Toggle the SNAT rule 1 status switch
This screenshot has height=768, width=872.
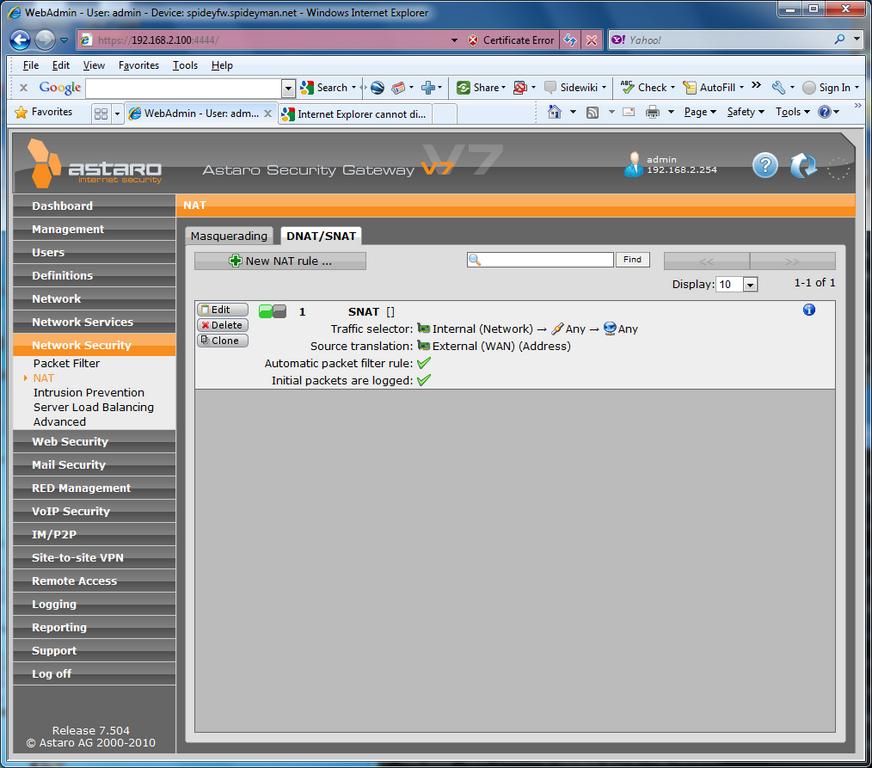pyautogui.click(x=272, y=311)
